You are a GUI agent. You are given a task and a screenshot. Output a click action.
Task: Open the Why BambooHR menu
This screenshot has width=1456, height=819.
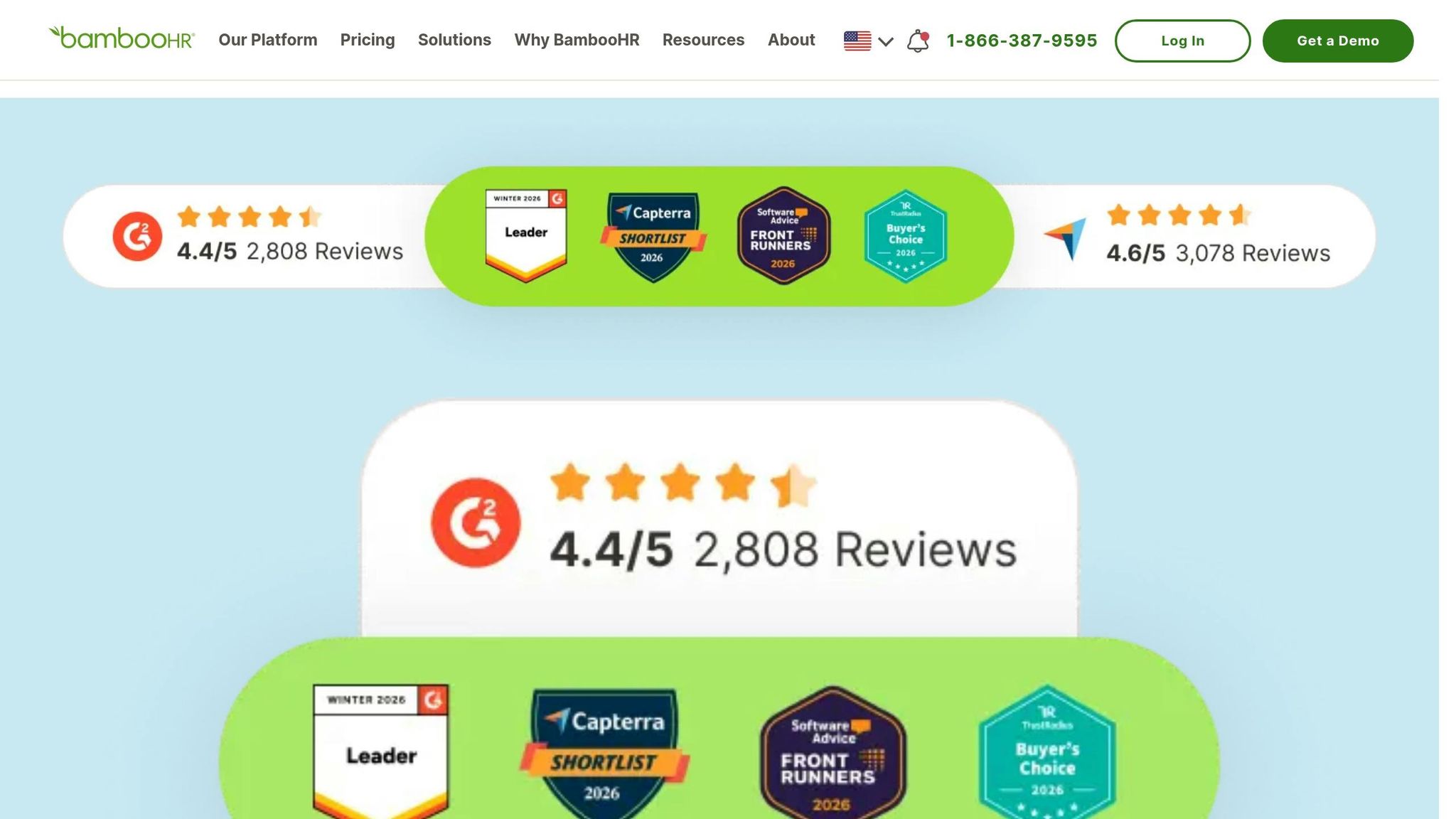coord(577,40)
